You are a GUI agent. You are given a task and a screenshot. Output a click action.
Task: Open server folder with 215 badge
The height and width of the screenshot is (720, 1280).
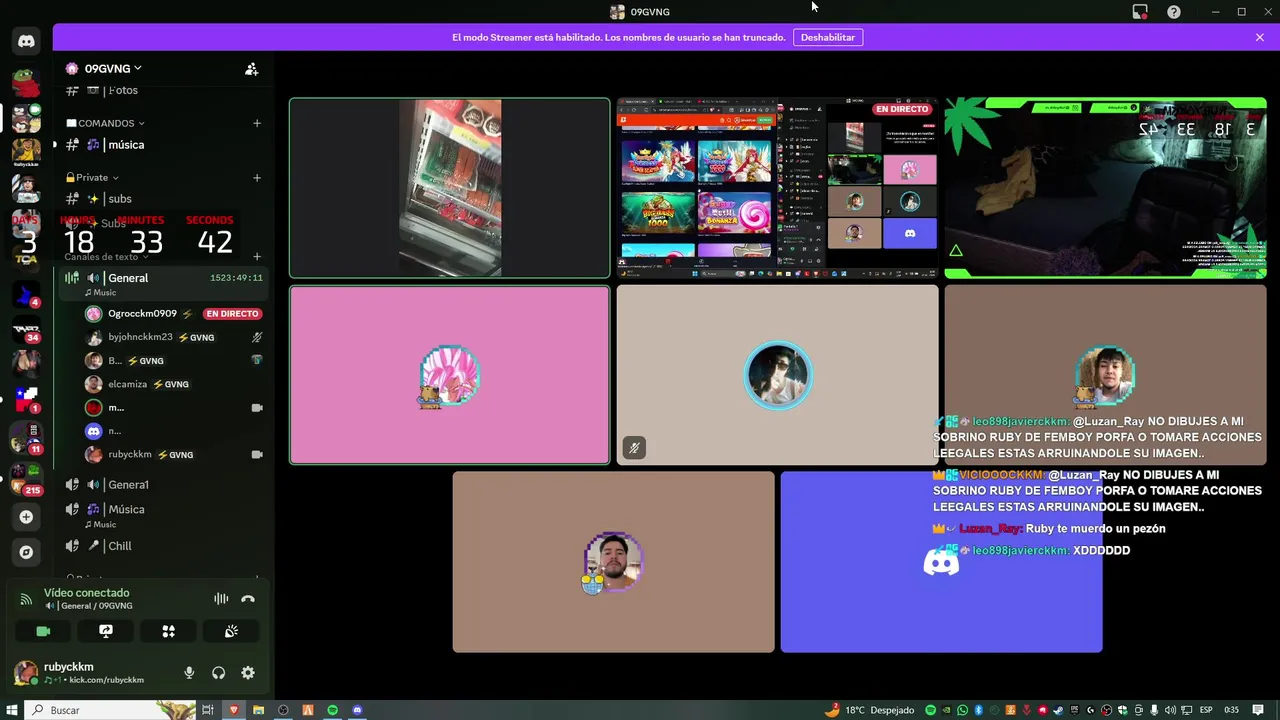[x=26, y=481]
